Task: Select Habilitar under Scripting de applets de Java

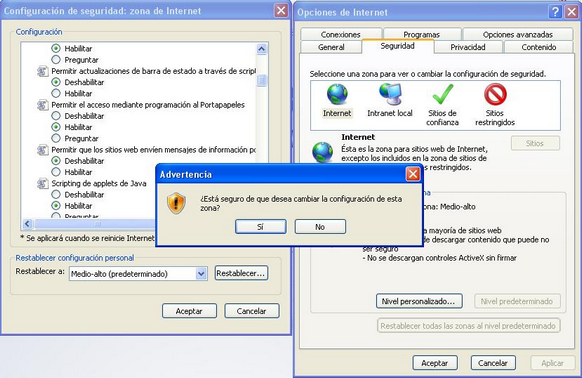Action: pyautogui.click(x=56, y=205)
